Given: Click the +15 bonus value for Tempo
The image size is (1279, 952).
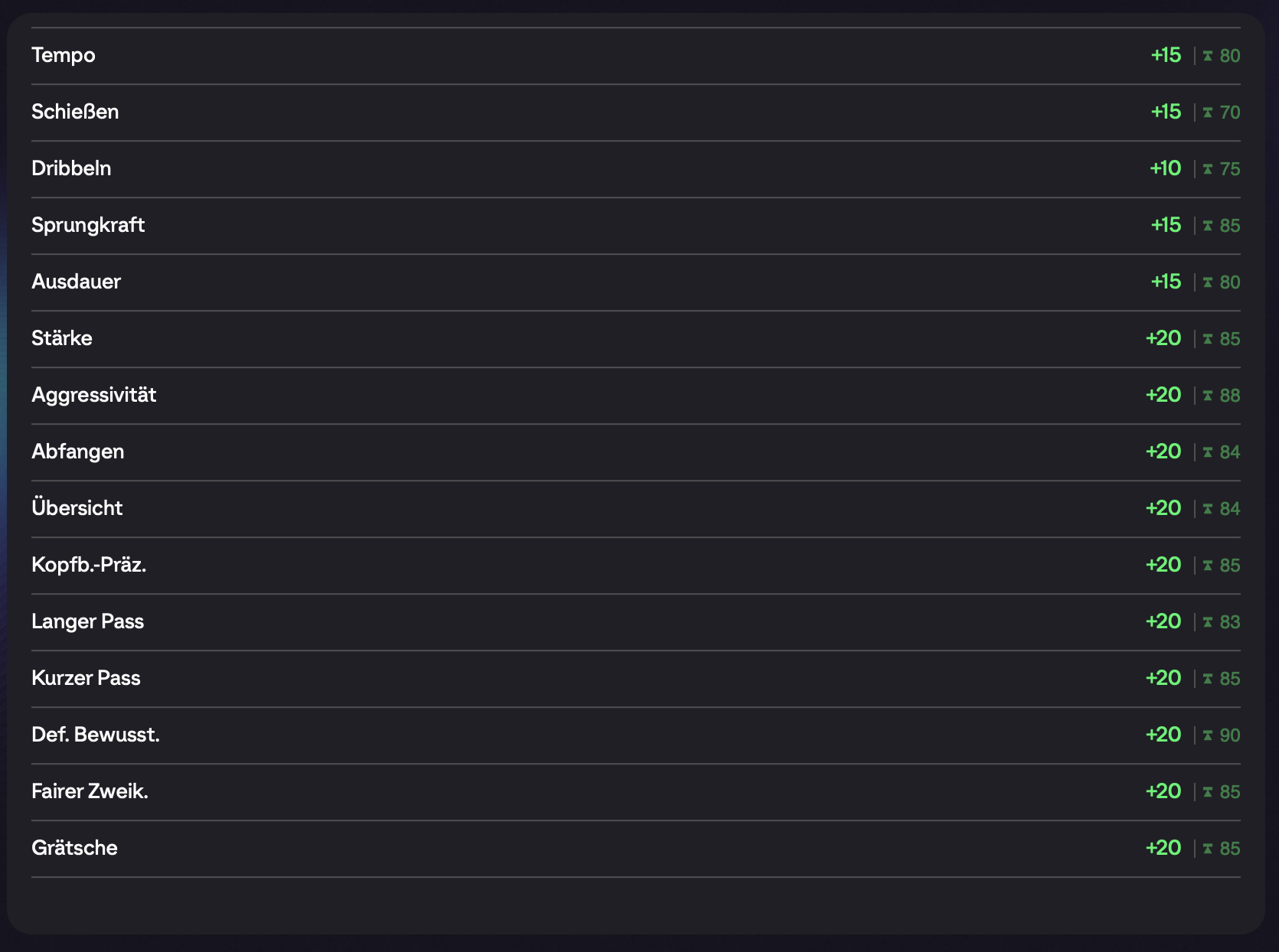Looking at the screenshot, I should pos(1166,55).
